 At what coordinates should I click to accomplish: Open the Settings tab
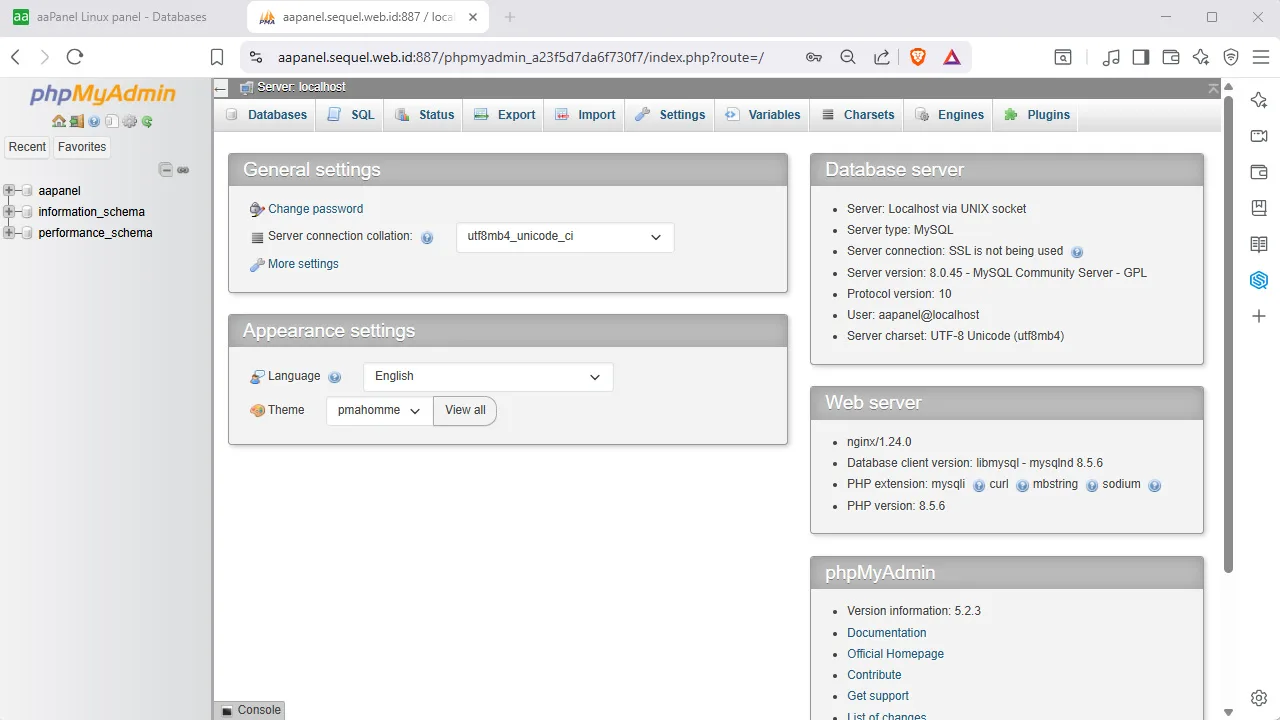click(x=670, y=115)
